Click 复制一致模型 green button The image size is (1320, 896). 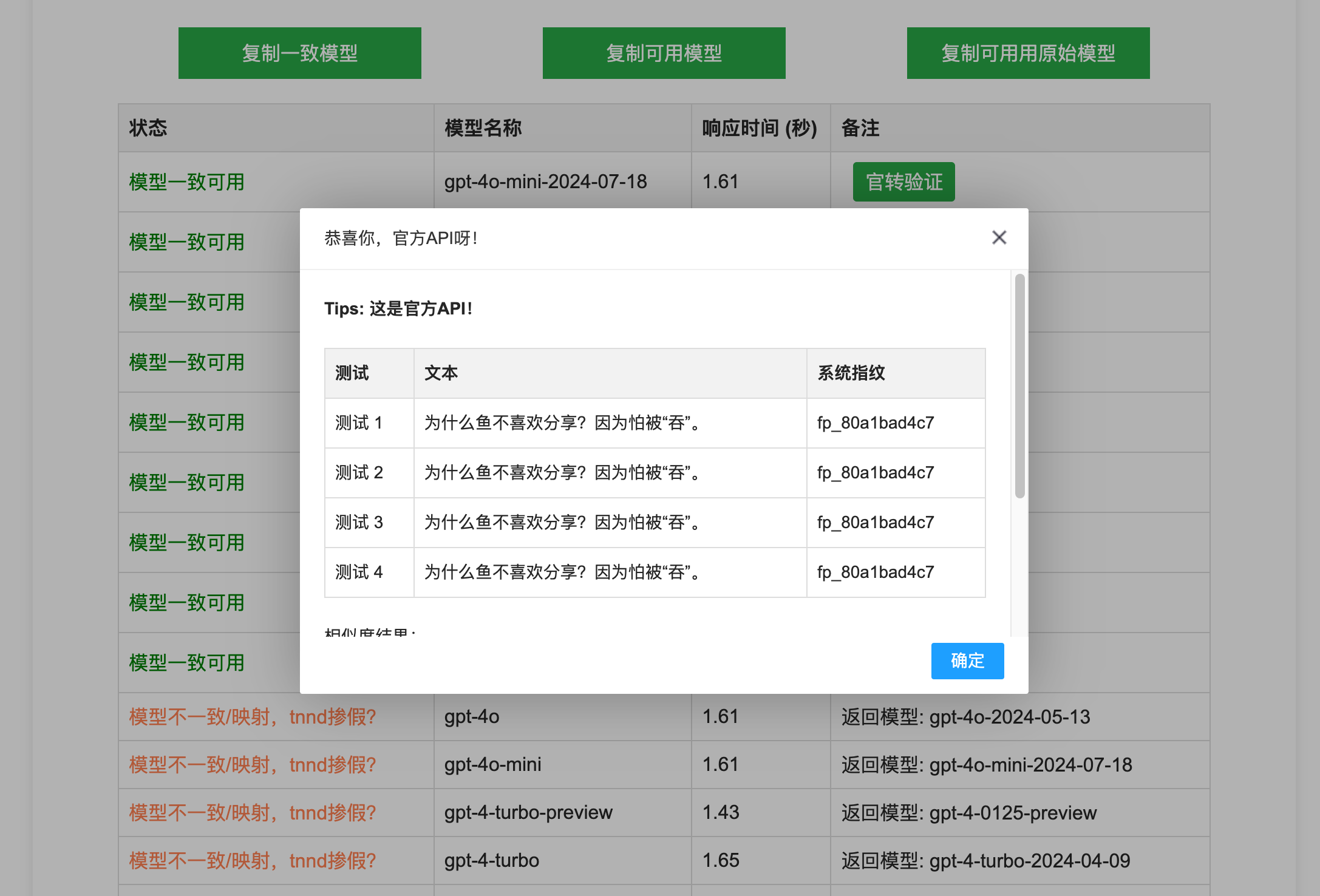point(300,53)
